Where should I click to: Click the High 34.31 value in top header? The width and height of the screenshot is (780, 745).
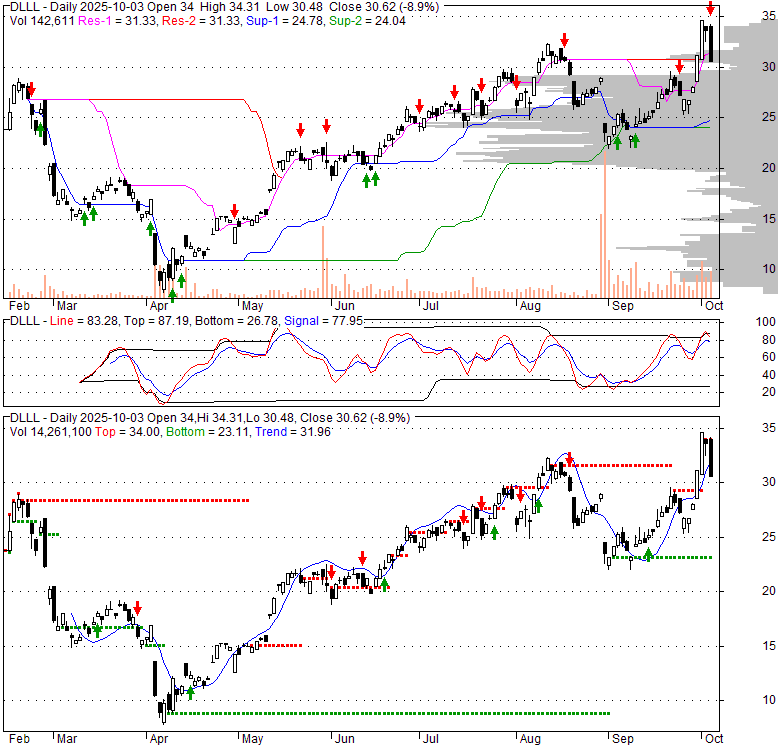pyautogui.click(x=231, y=7)
